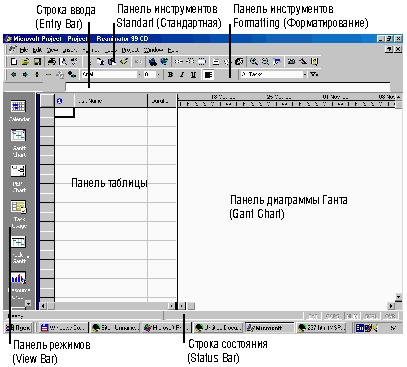Screen dimensions: 407x367
Task: Switch to Task Usage view in View Bar
Action: [x=19, y=214]
